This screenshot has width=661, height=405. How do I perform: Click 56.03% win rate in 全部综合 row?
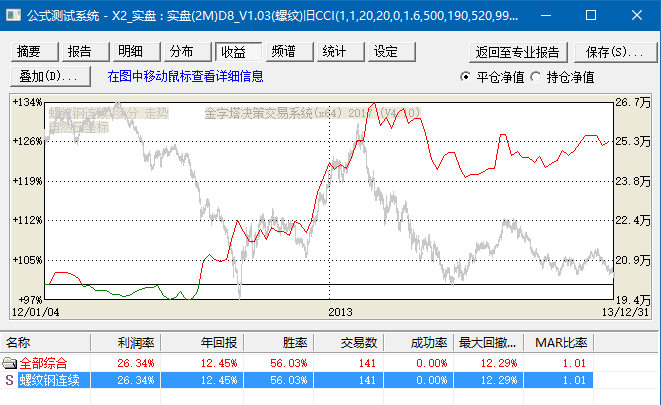tap(289, 363)
